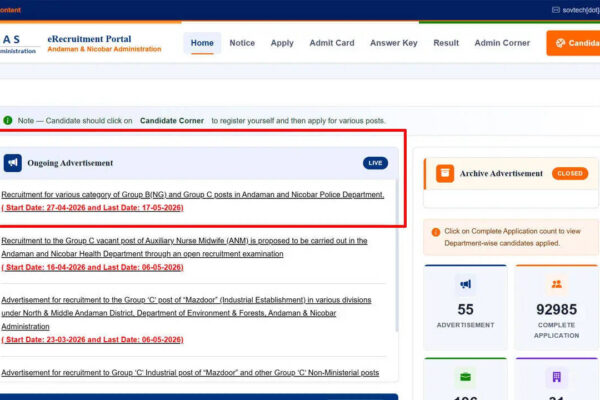
Task: Click the CLOSED badge on Archive Advertisement
Action: point(569,173)
